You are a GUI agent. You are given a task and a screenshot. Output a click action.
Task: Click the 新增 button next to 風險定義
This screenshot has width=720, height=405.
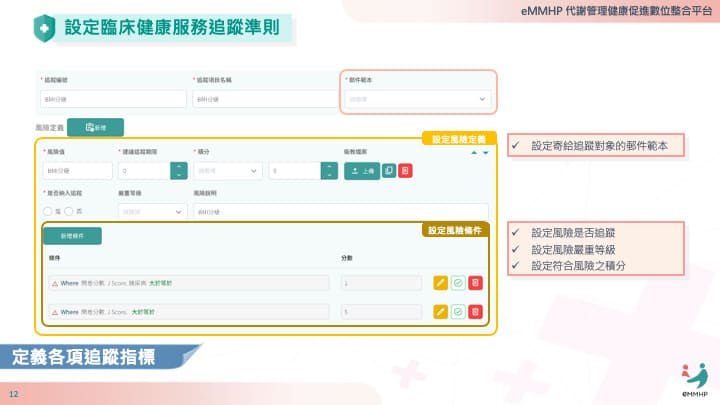pos(95,127)
